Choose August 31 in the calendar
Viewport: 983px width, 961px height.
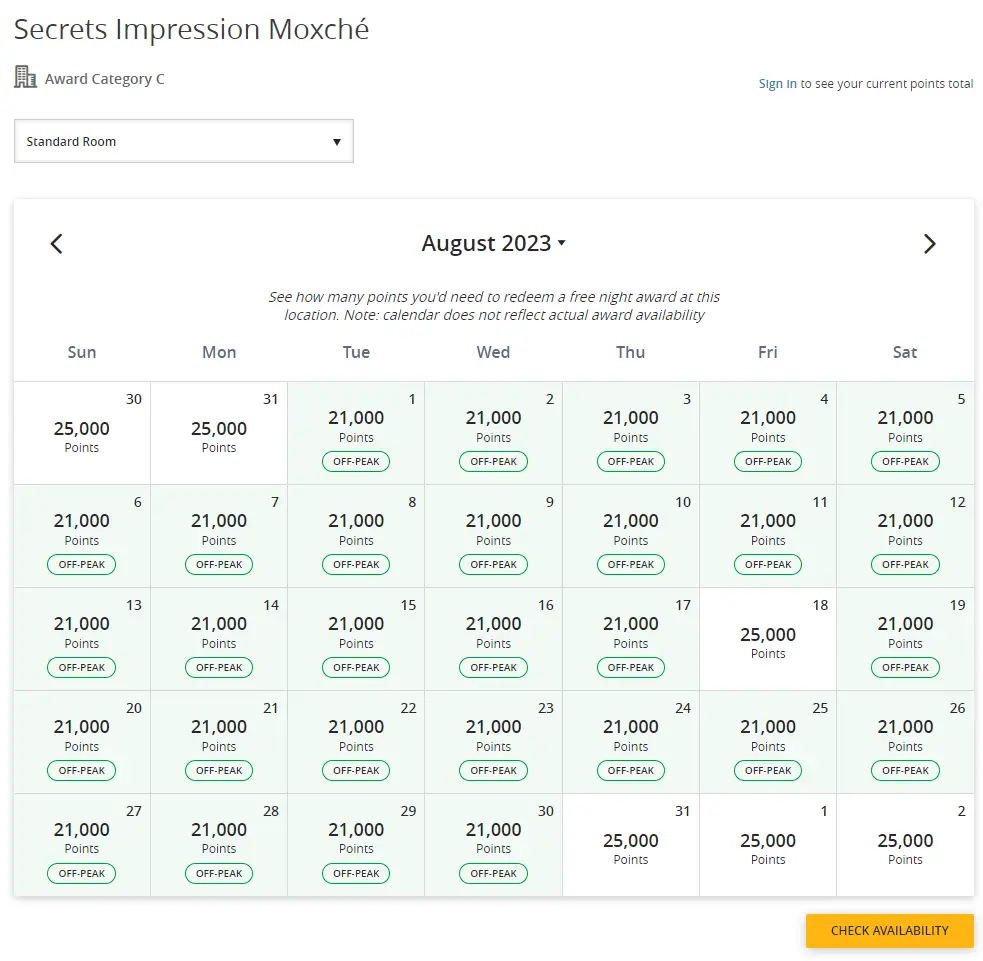[631, 845]
